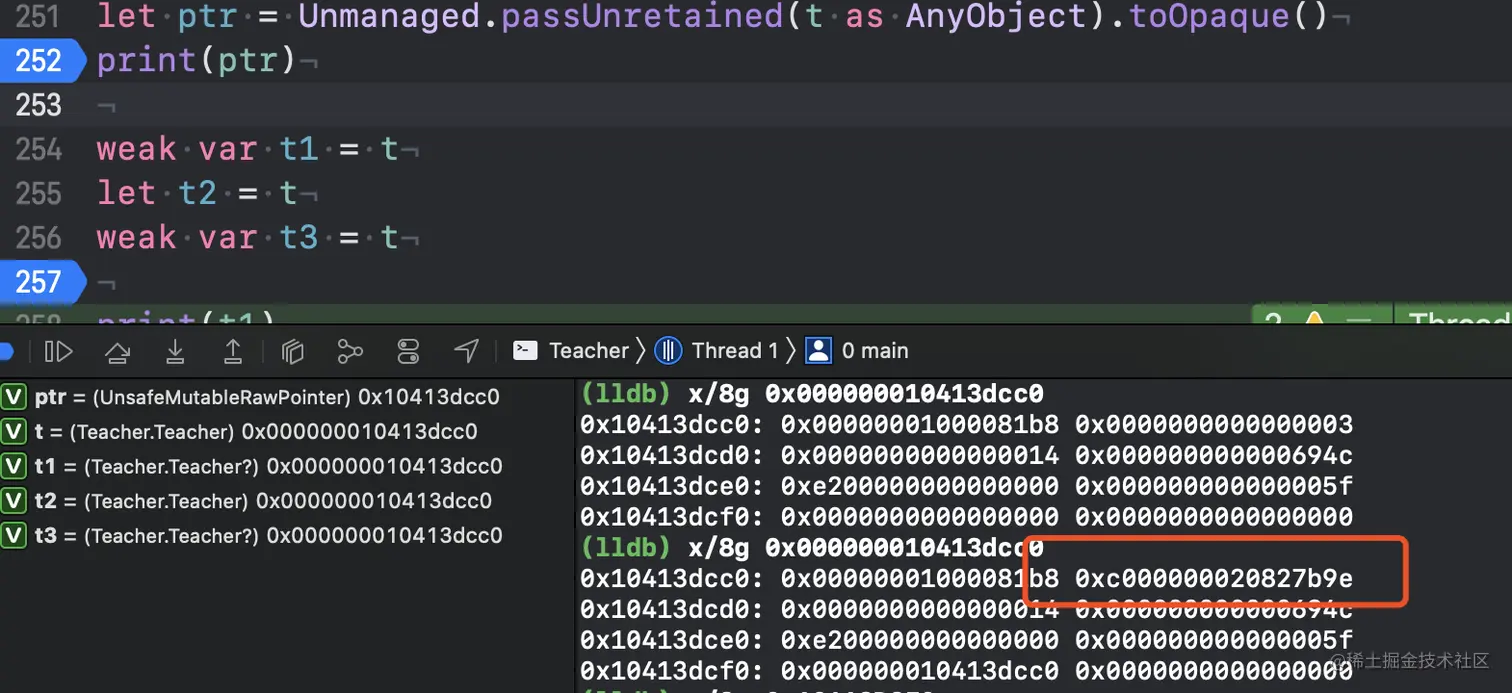Select the ptr UnsafeMutableRawPointer variable row
The height and width of the screenshot is (693, 1512).
click(267, 397)
